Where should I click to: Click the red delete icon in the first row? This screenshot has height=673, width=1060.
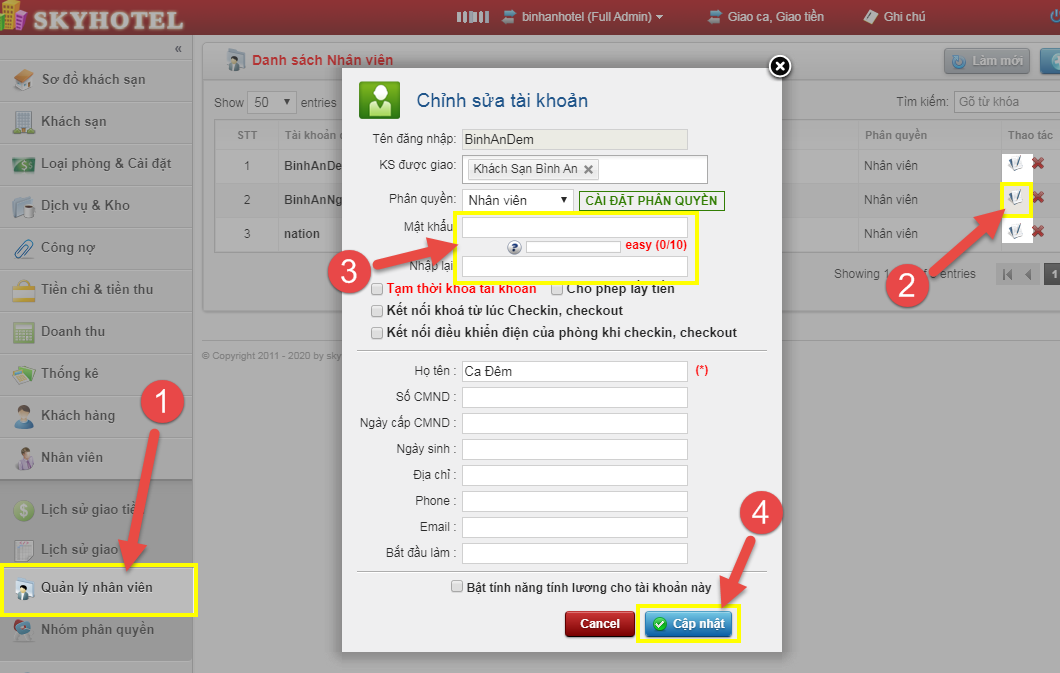coord(1038,163)
